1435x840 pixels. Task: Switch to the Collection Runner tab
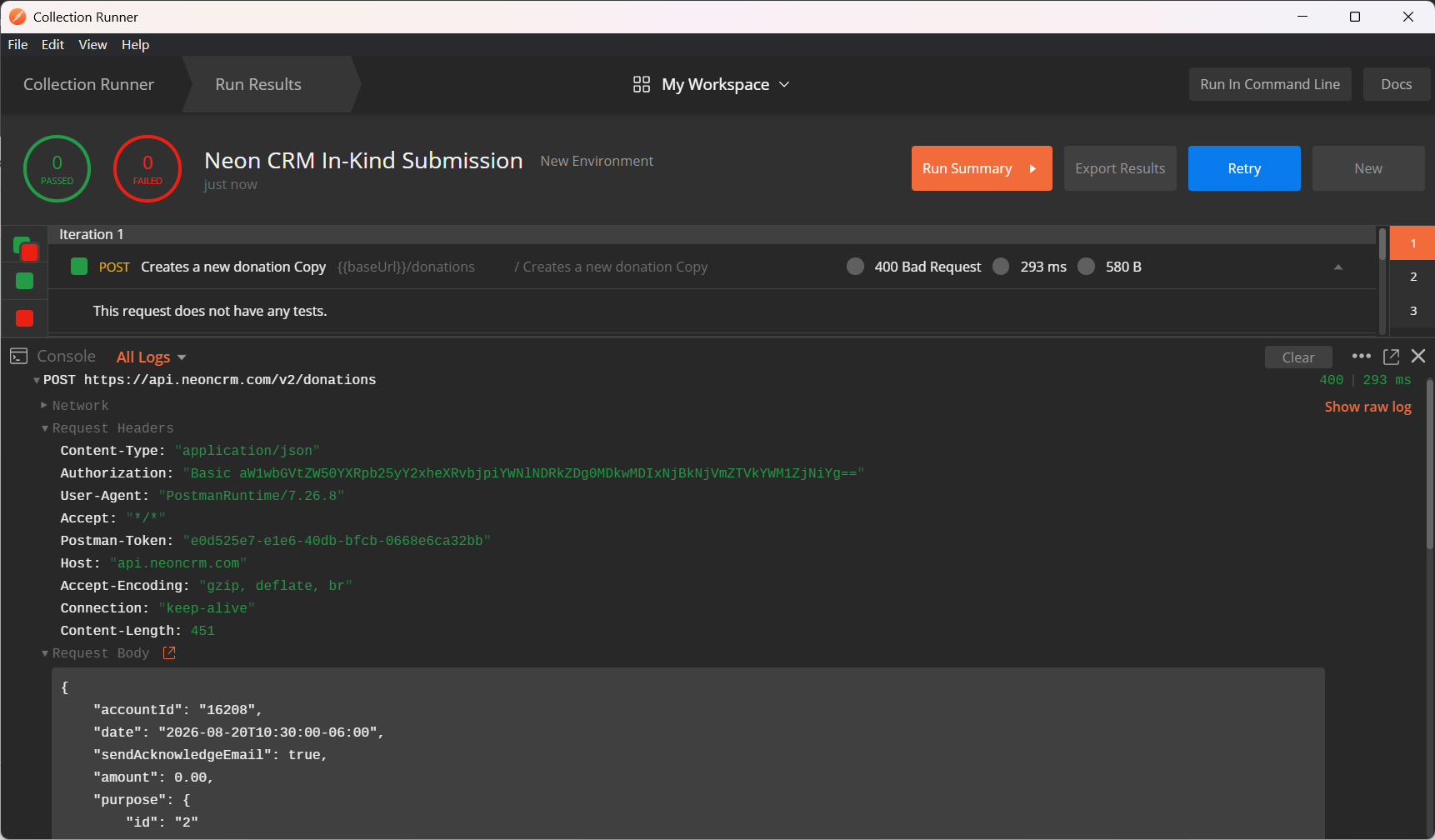89,84
